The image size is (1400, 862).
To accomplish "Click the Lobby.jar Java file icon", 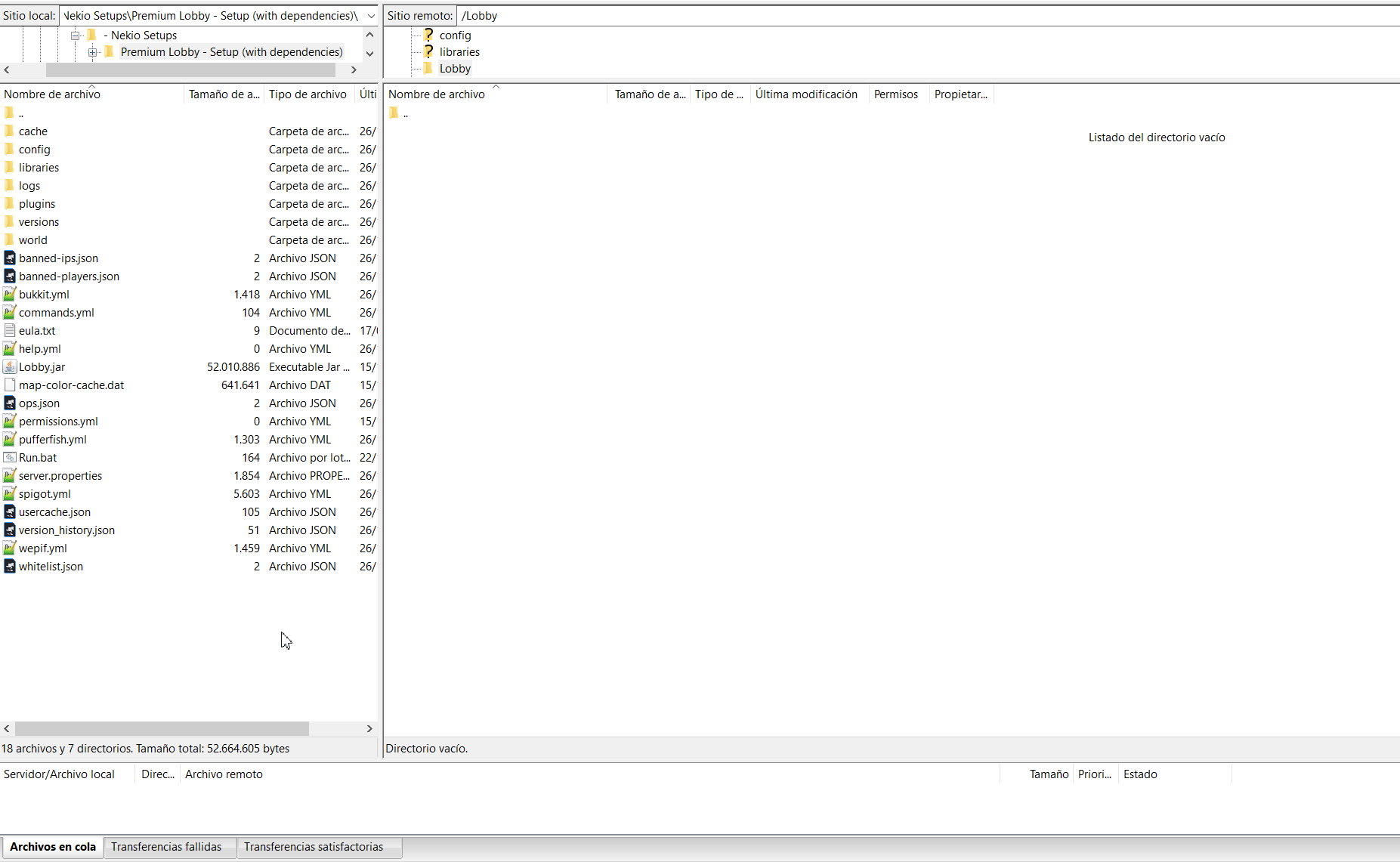I will coord(10,367).
